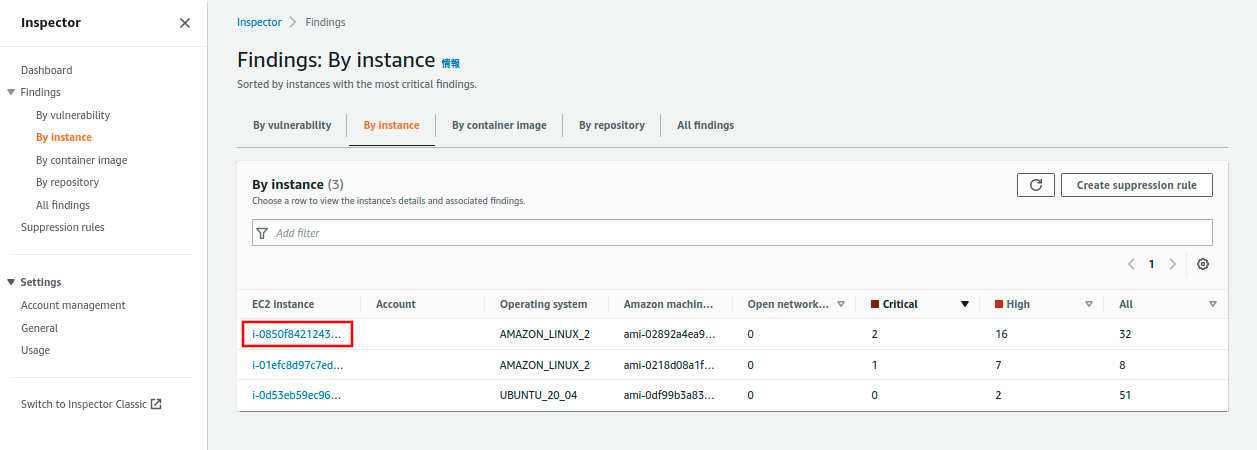The height and width of the screenshot is (450, 1257).
Task: Go to next page arrow
Action: click(1172, 264)
